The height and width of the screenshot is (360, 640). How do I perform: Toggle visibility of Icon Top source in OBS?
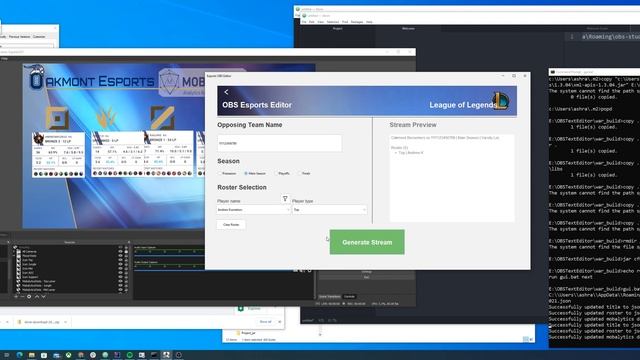tap(120, 260)
